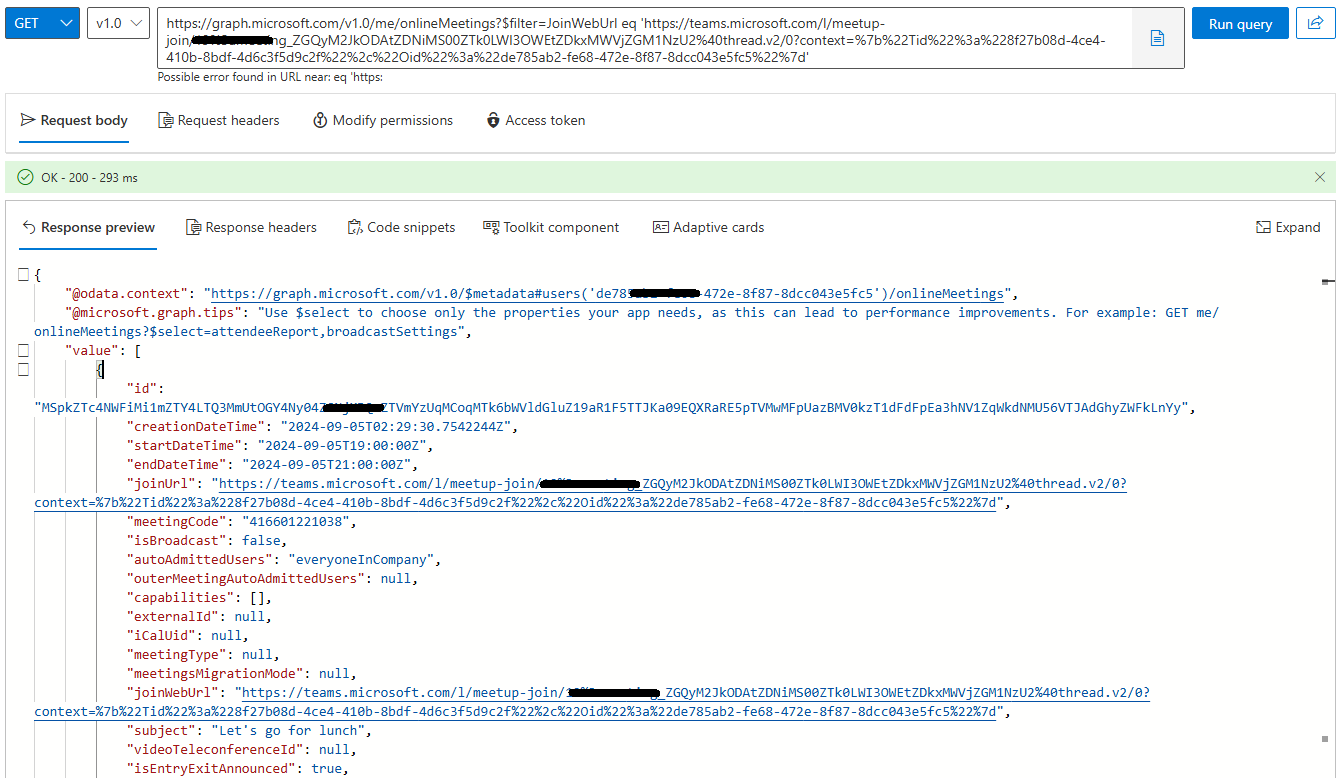The image size is (1342, 778).
Task: Collapse the first value item fold marker
Action: click(x=23, y=369)
